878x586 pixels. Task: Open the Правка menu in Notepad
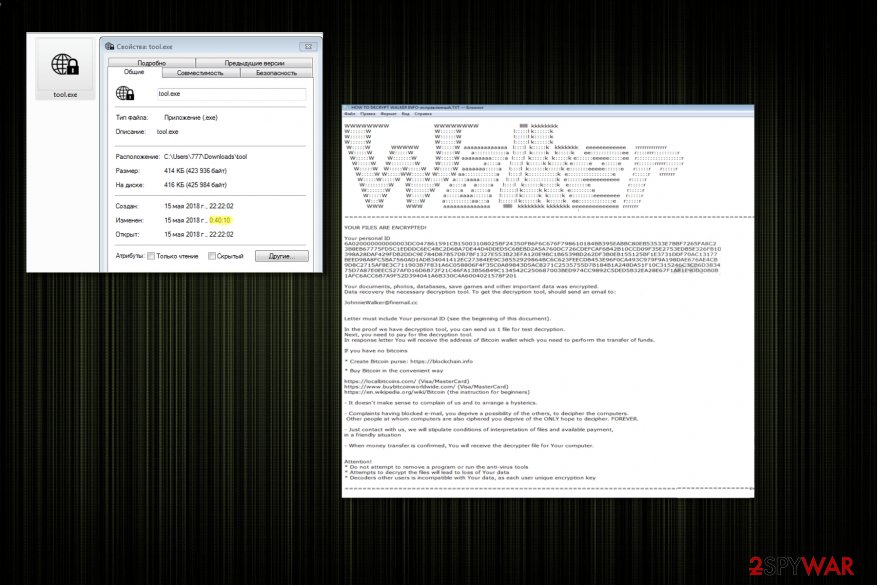click(366, 113)
